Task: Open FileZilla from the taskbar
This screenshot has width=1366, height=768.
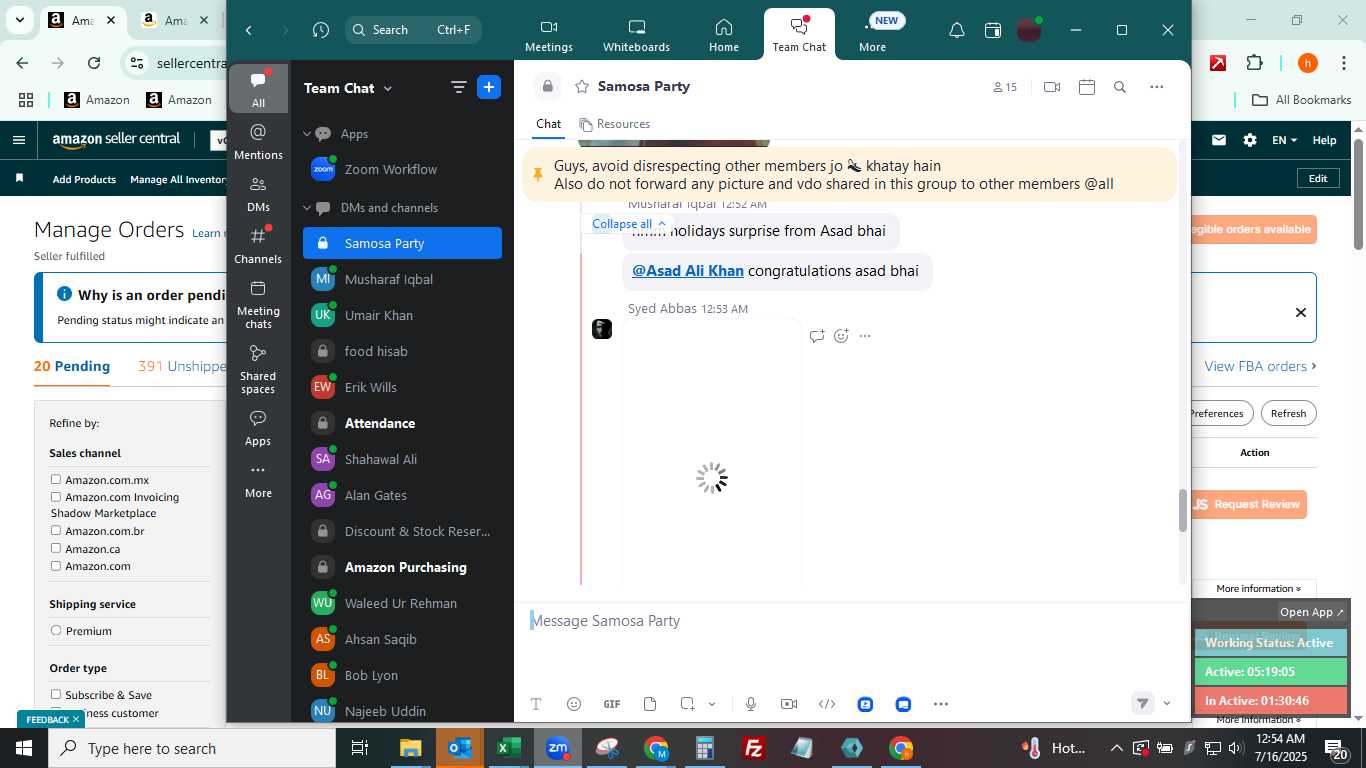Action: pyautogui.click(x=754, y=748)
